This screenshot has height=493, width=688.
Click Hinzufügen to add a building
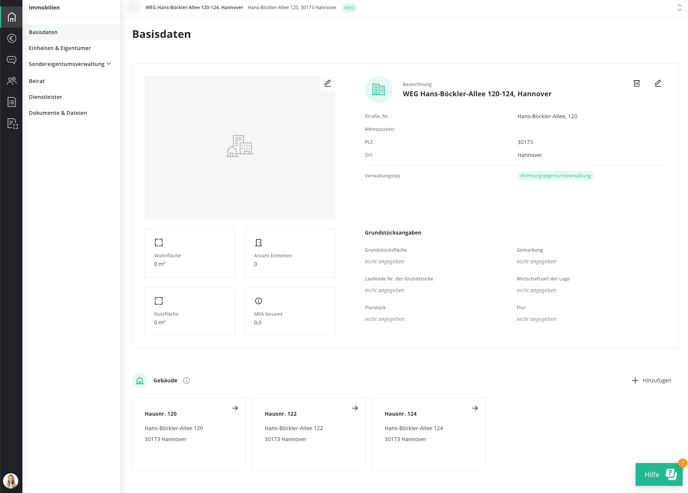pos(651,381)
